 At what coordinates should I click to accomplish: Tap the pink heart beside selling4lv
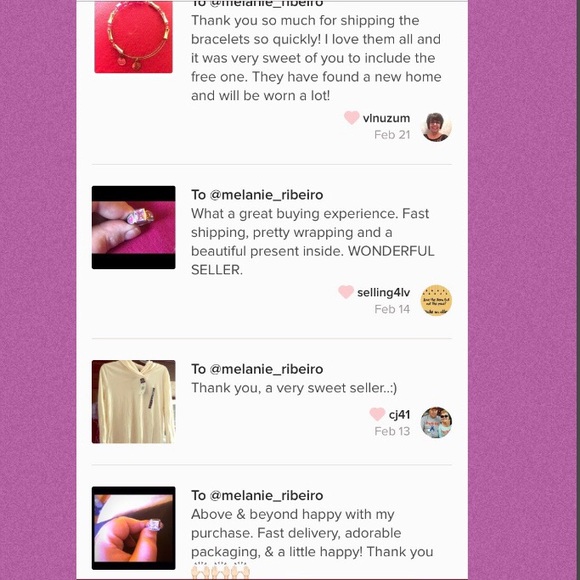346,292
